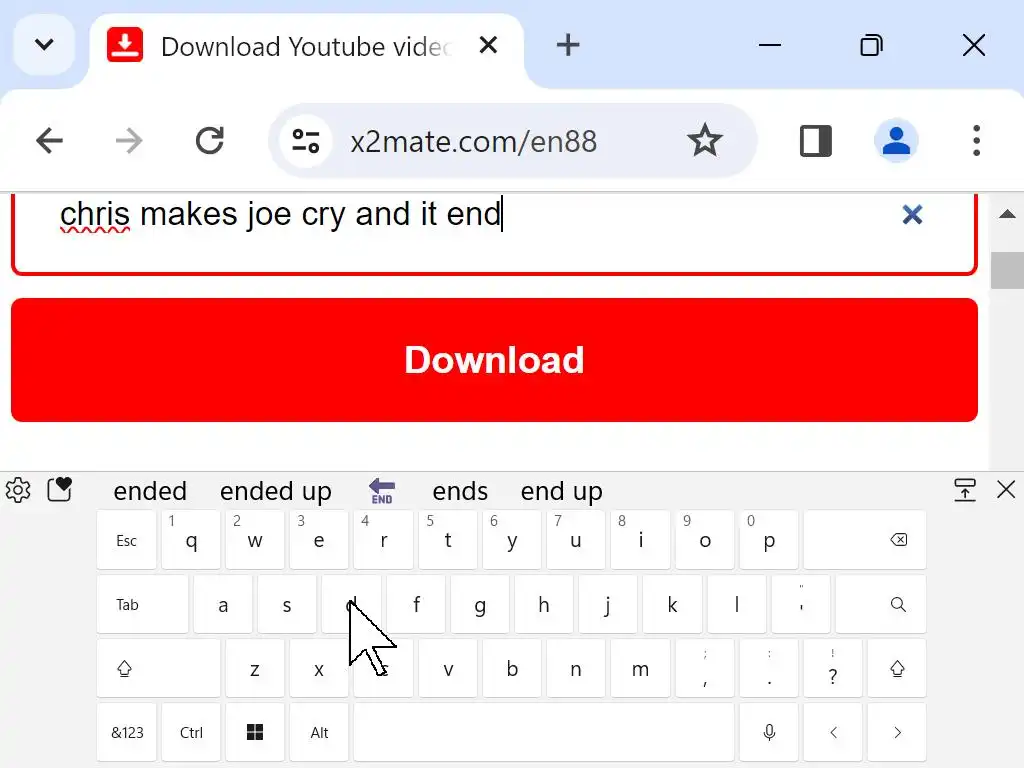Tap the apostrophe key
This screenshot has width=1024, height=768.
pos(801,605)
